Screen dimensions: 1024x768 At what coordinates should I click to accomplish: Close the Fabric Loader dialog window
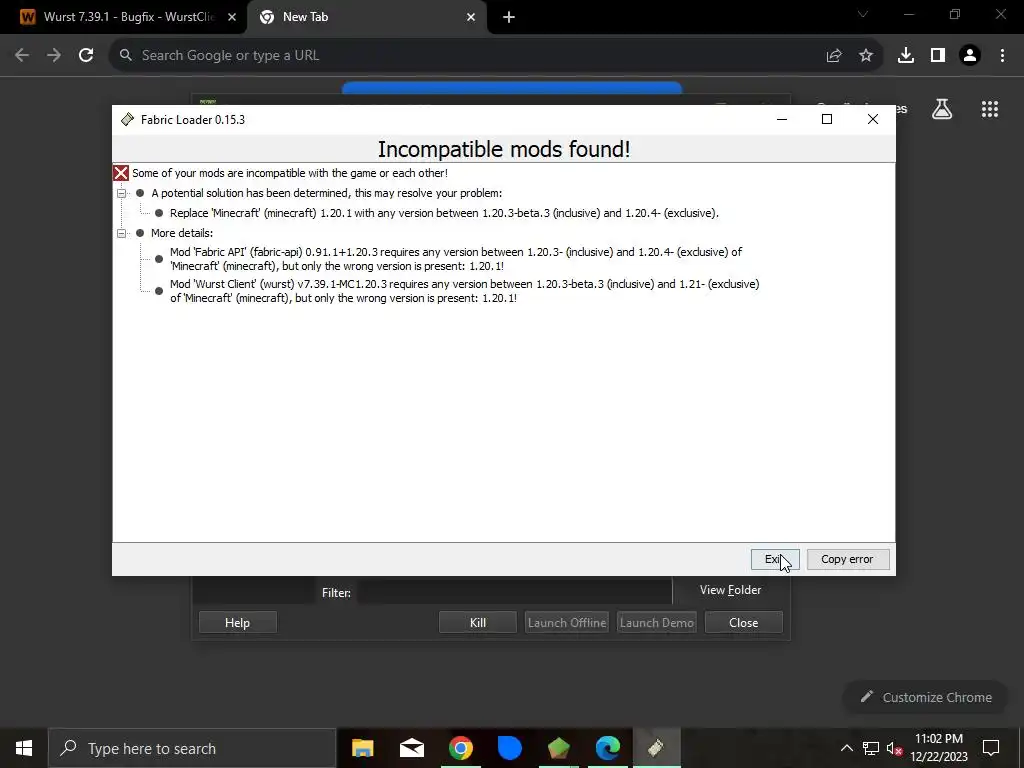[x=872, y=119]
